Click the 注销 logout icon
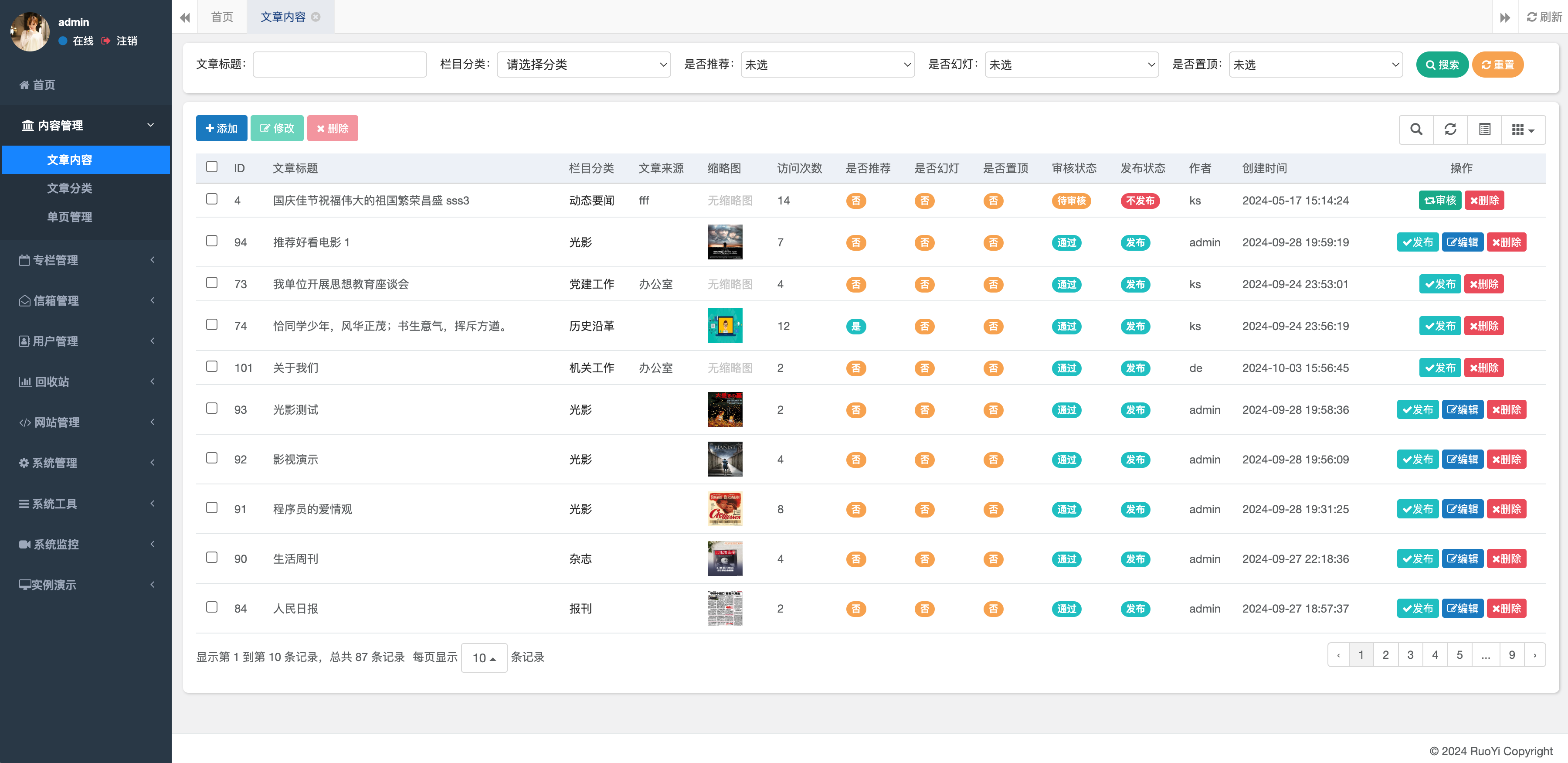Image resolution: width=1568 pixels, height=763 pixels. point(106,41)
